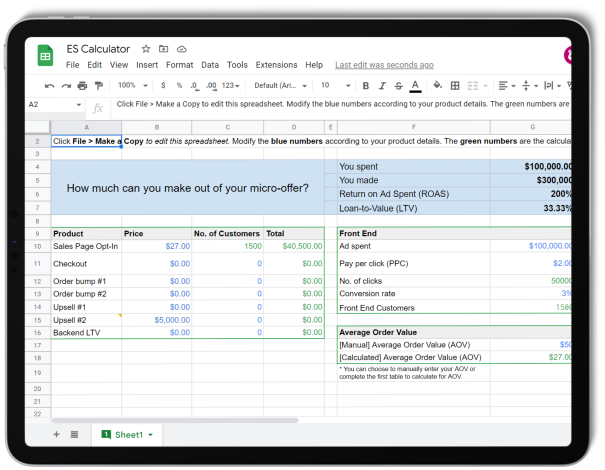Expand the Merge cells dropdown arrow
605x470 pixels.
click(x=485, y=86)
